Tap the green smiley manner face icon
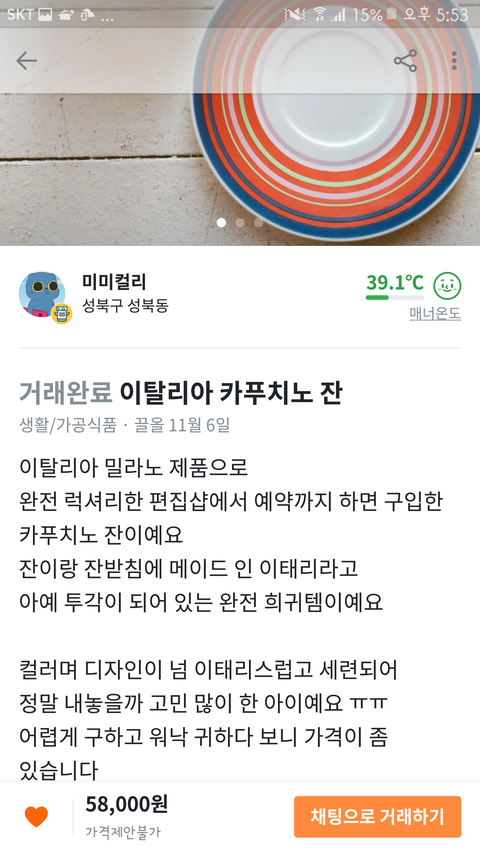480x853 pixels. (x=447, y=286)
